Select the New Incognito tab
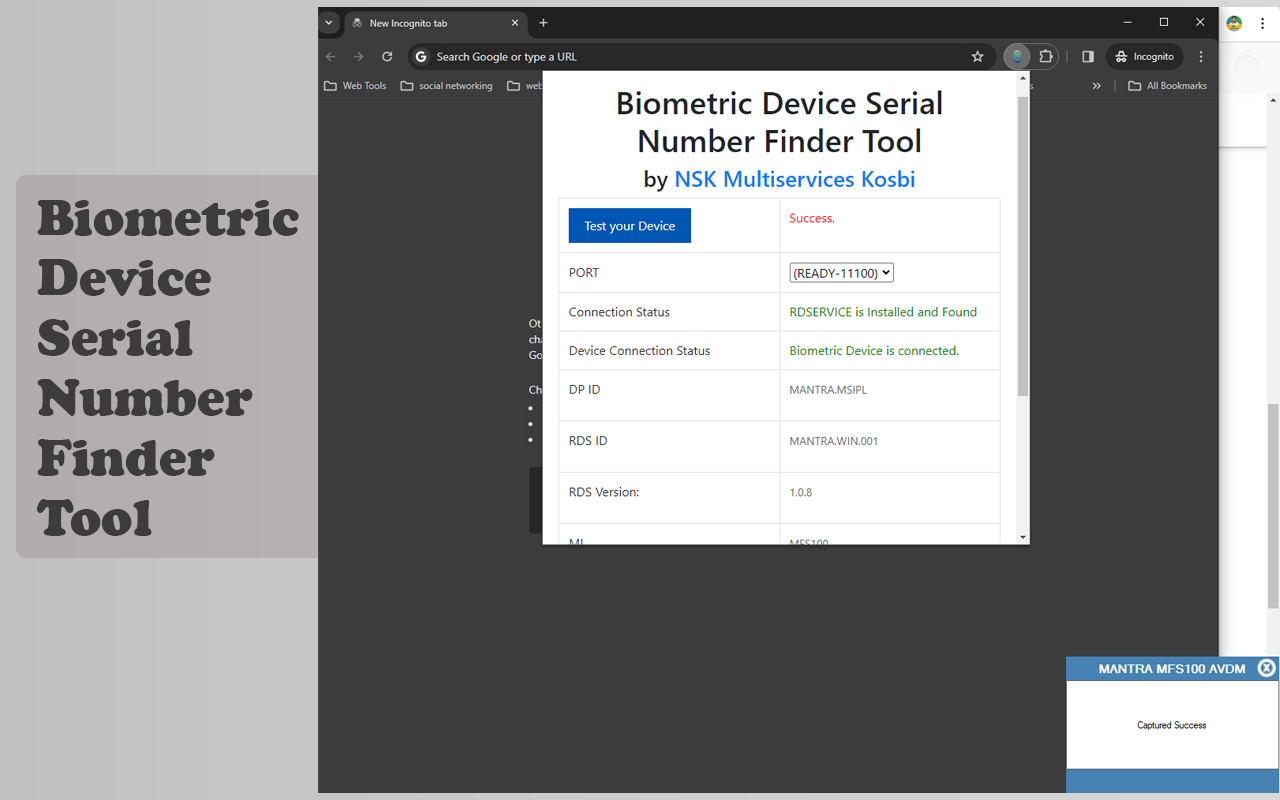The height and width of the screenshot is (800, 1280). pyautogui.click(x=436, y=23)
